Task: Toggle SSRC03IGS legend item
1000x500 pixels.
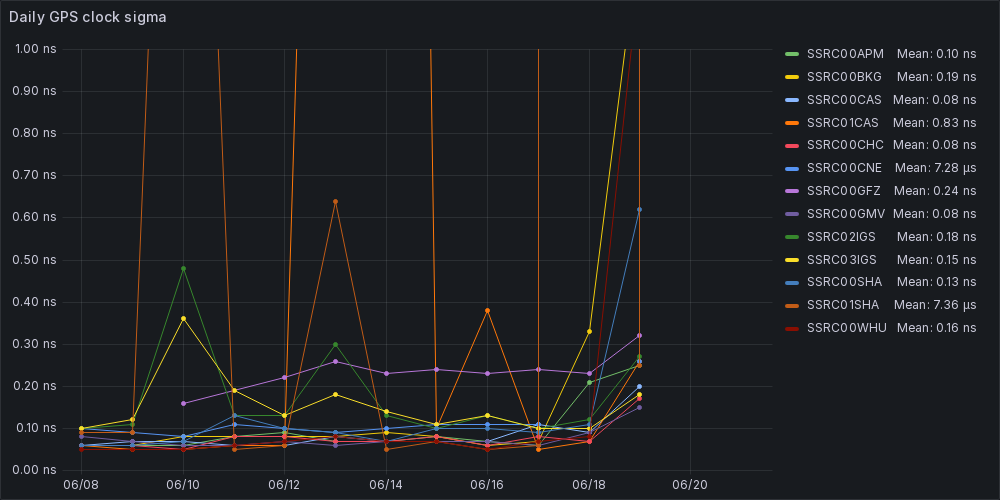Action: coord(844,259)
